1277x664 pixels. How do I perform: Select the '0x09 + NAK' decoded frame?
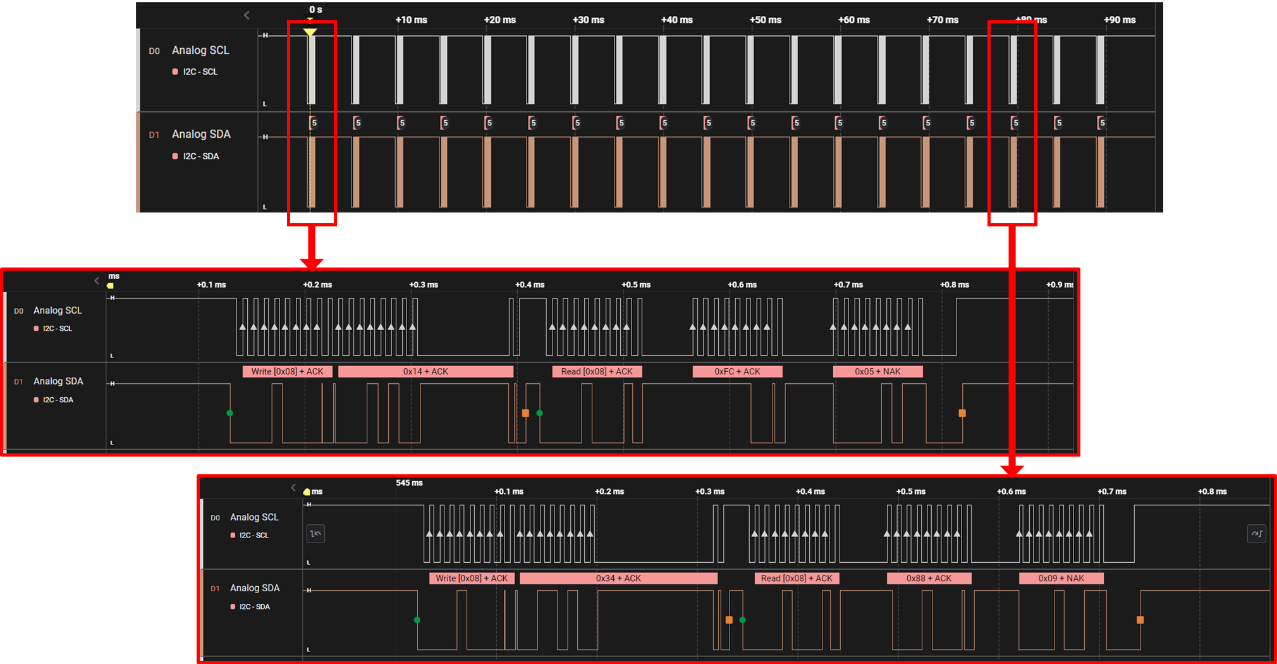[1061, 578]
